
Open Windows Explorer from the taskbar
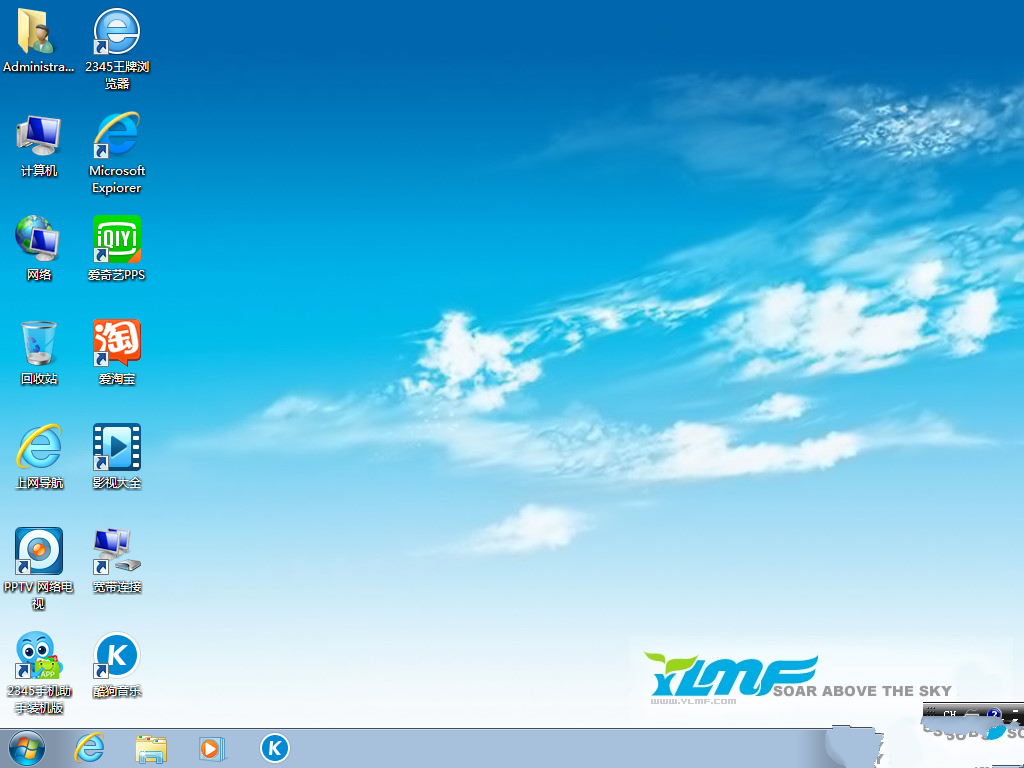(151, 748)
